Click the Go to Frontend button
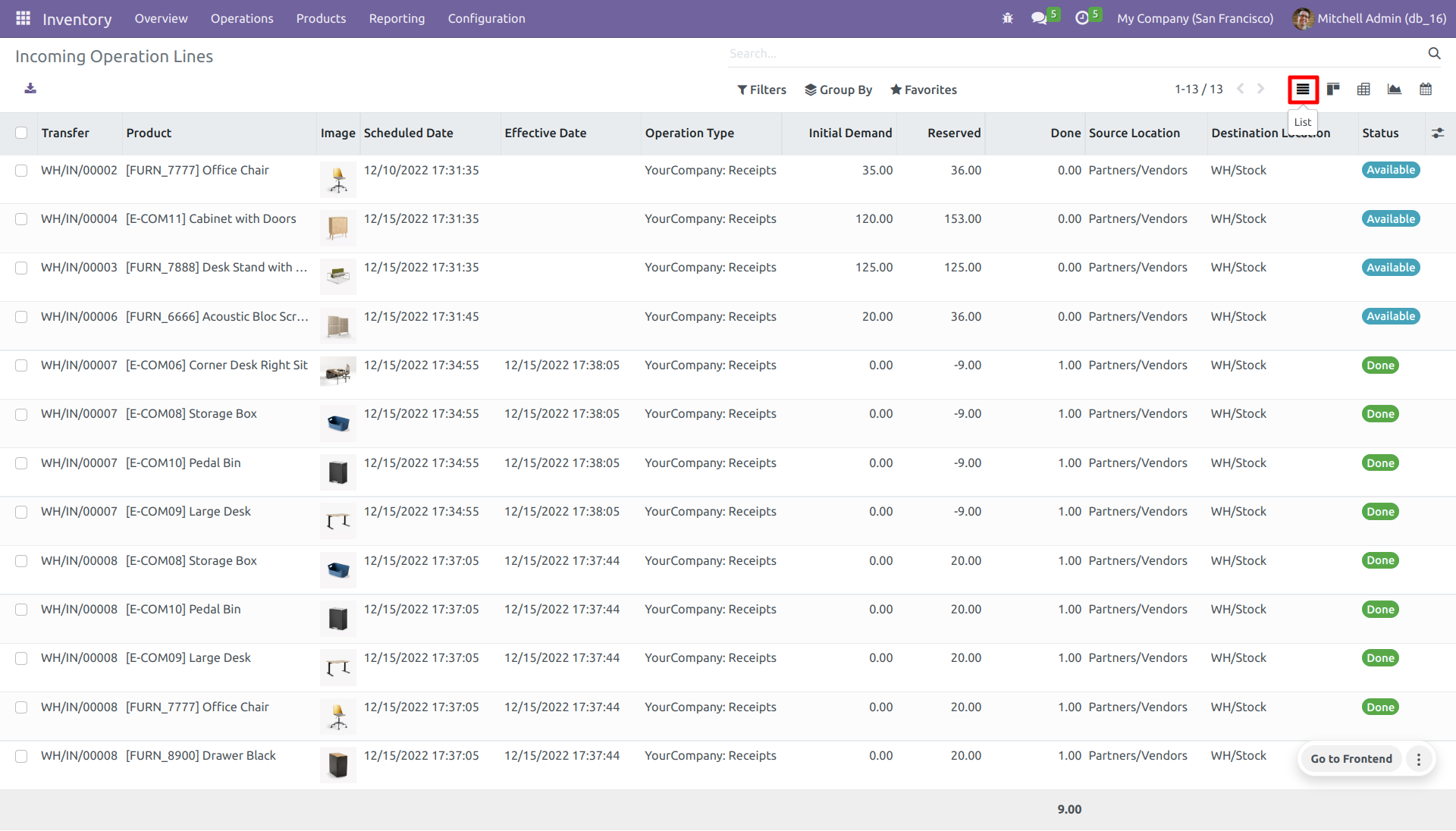Image resolution: width=1456 pixels, height=831 pixels. tap(1351, 759)
